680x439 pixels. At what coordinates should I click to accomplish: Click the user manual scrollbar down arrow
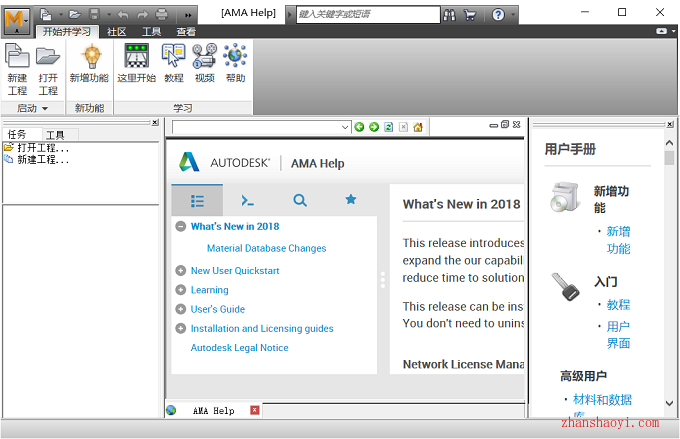pos(669,403)
